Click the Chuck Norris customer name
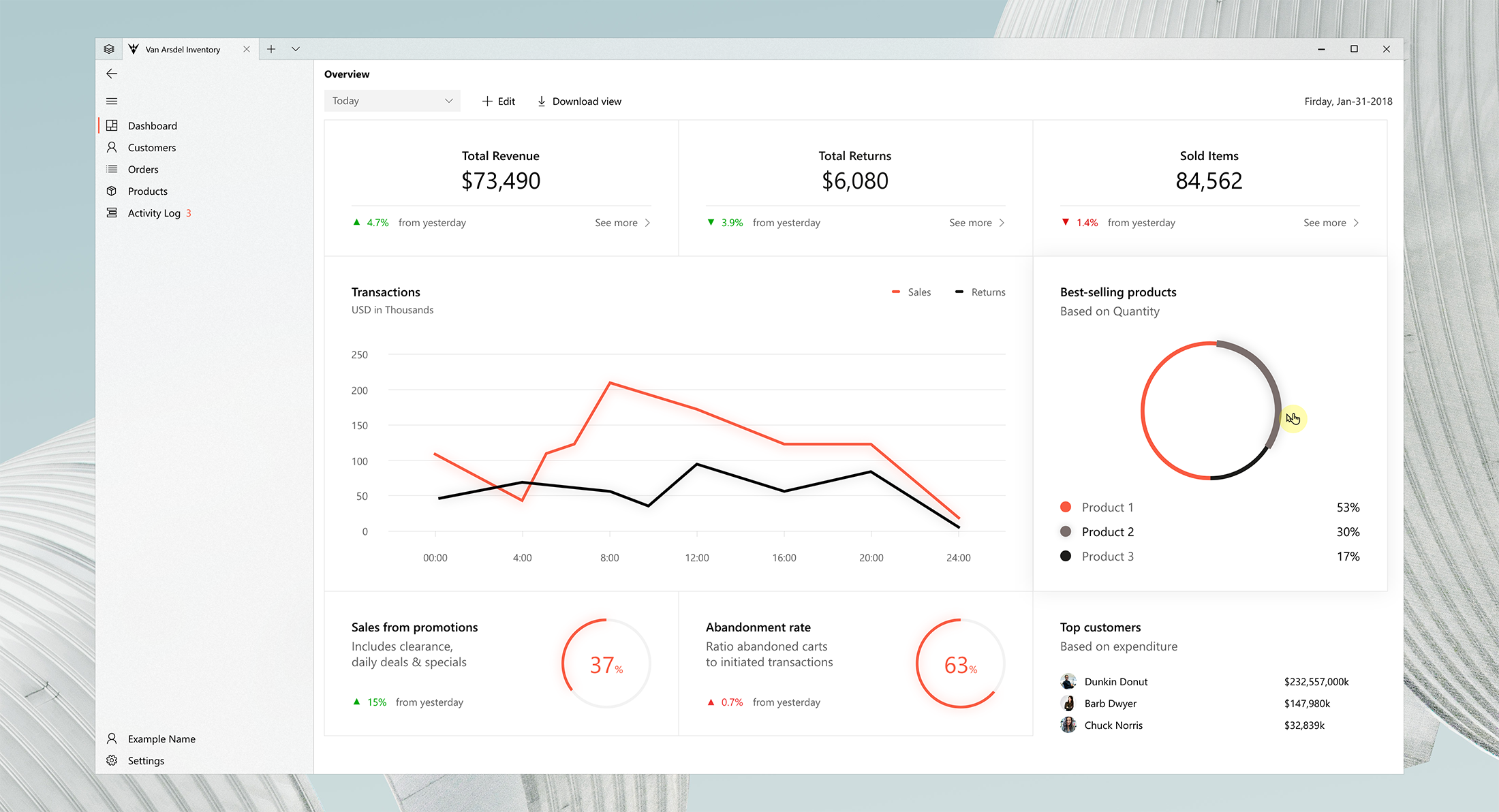Screen dimensions: 1499x812 point(1113,725)
